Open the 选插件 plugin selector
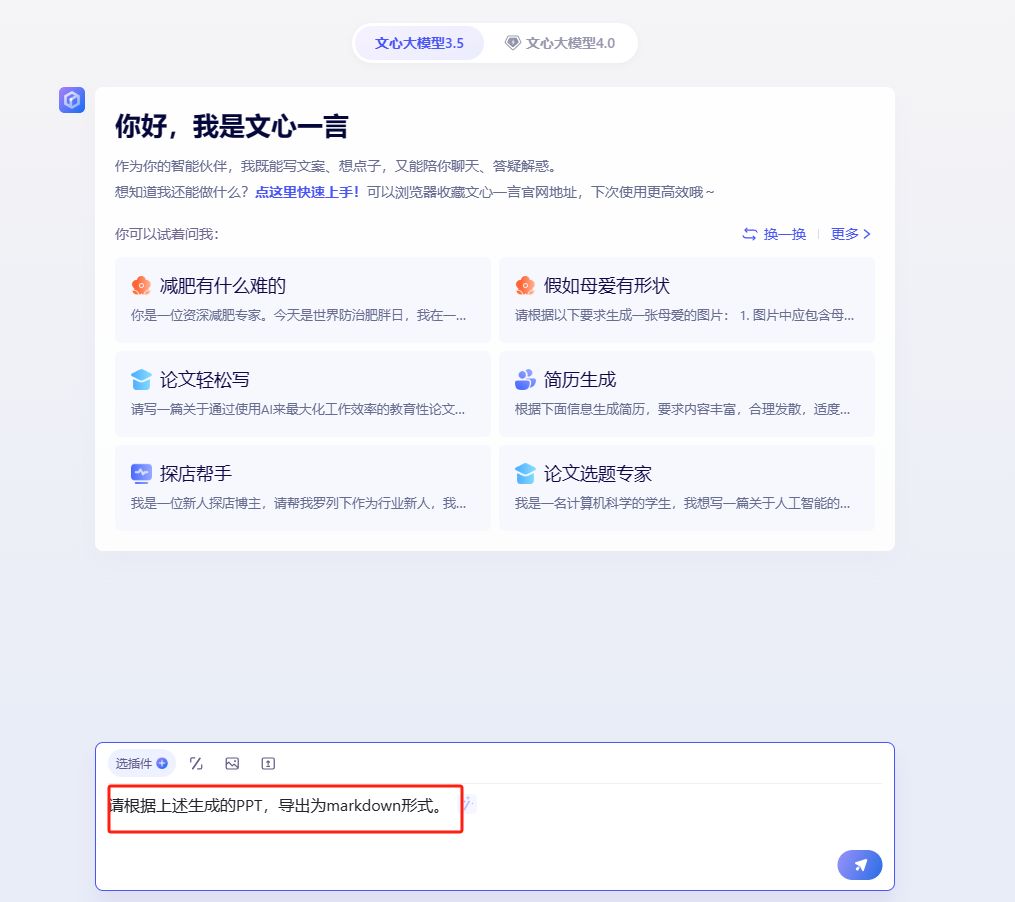This screenshot has width=1015, height=902. (141, 763)
